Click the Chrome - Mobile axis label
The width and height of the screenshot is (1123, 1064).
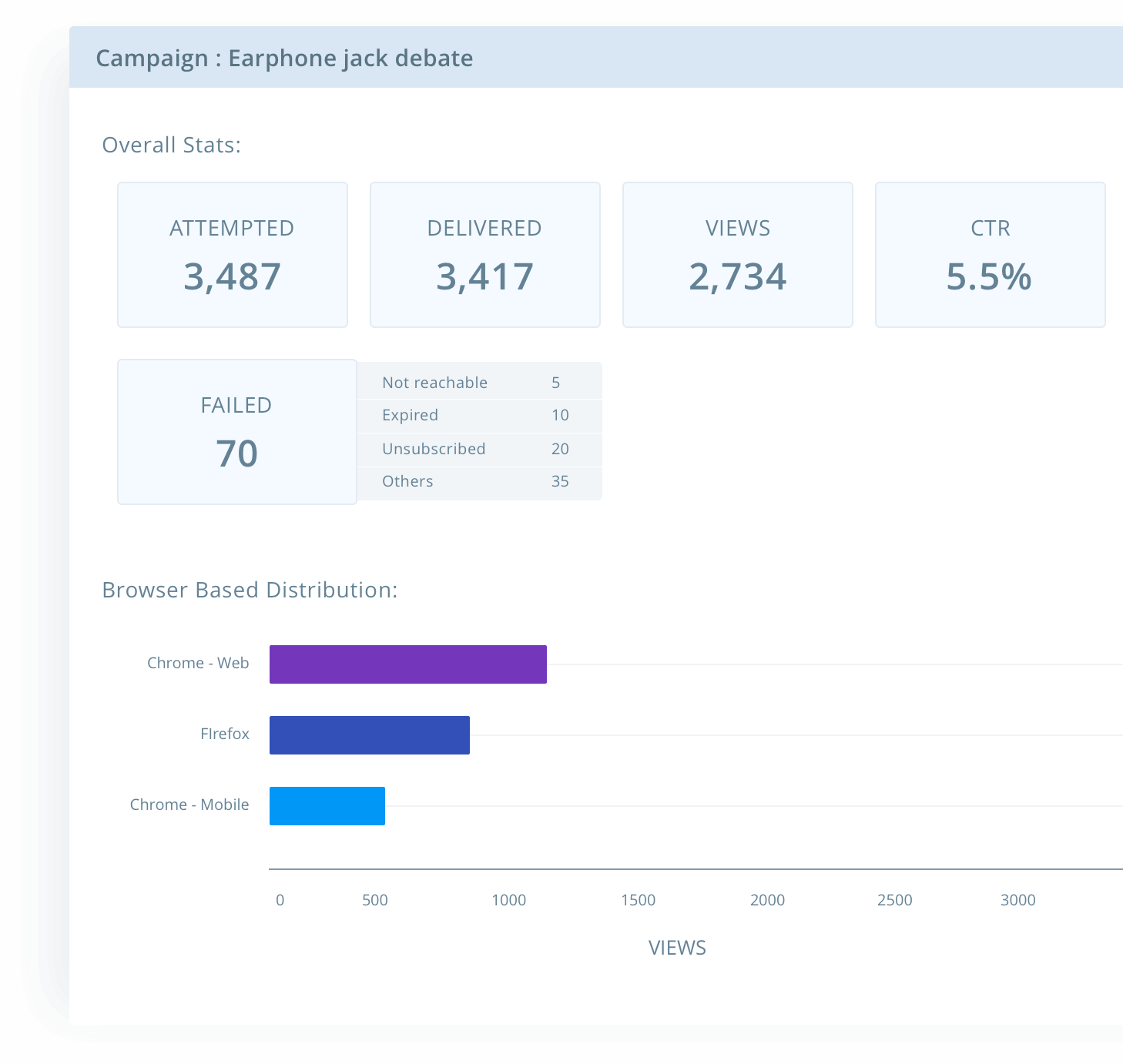coord(189,805)
